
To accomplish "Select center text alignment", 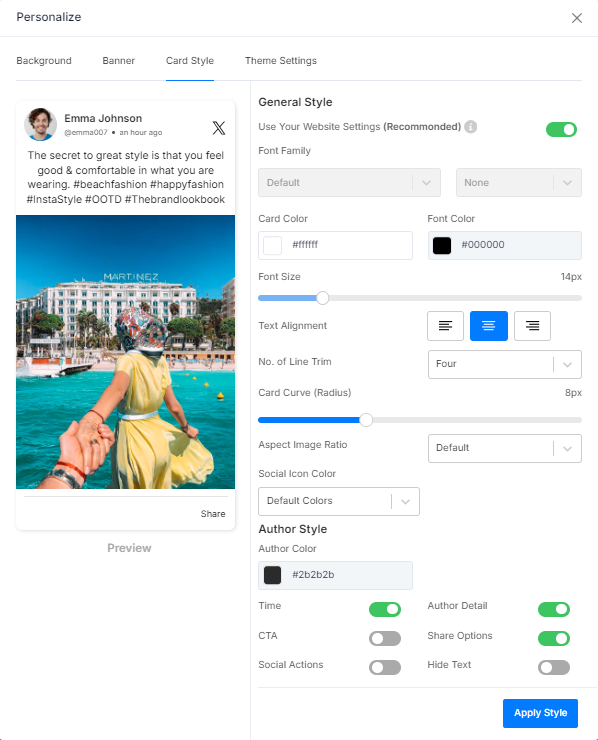I will [489, 326].
